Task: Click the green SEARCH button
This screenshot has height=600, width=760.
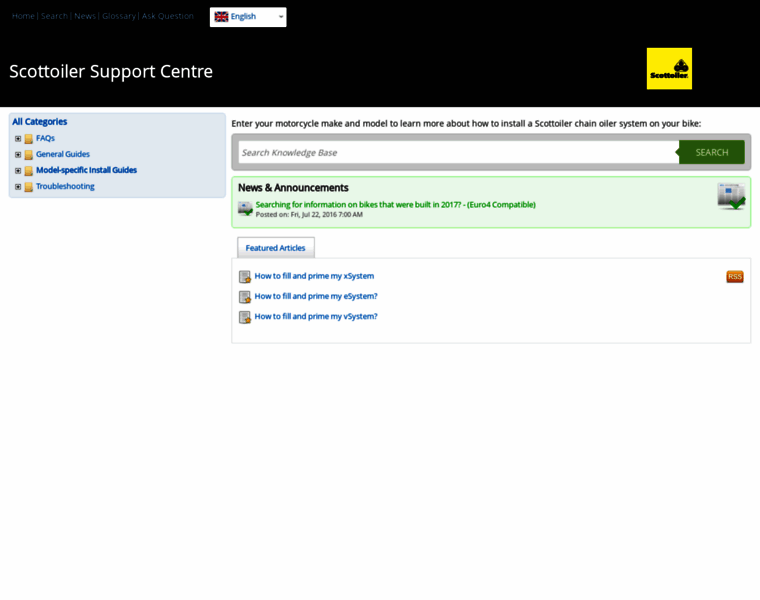Action: pyautogui.click(x=712, y=152)
